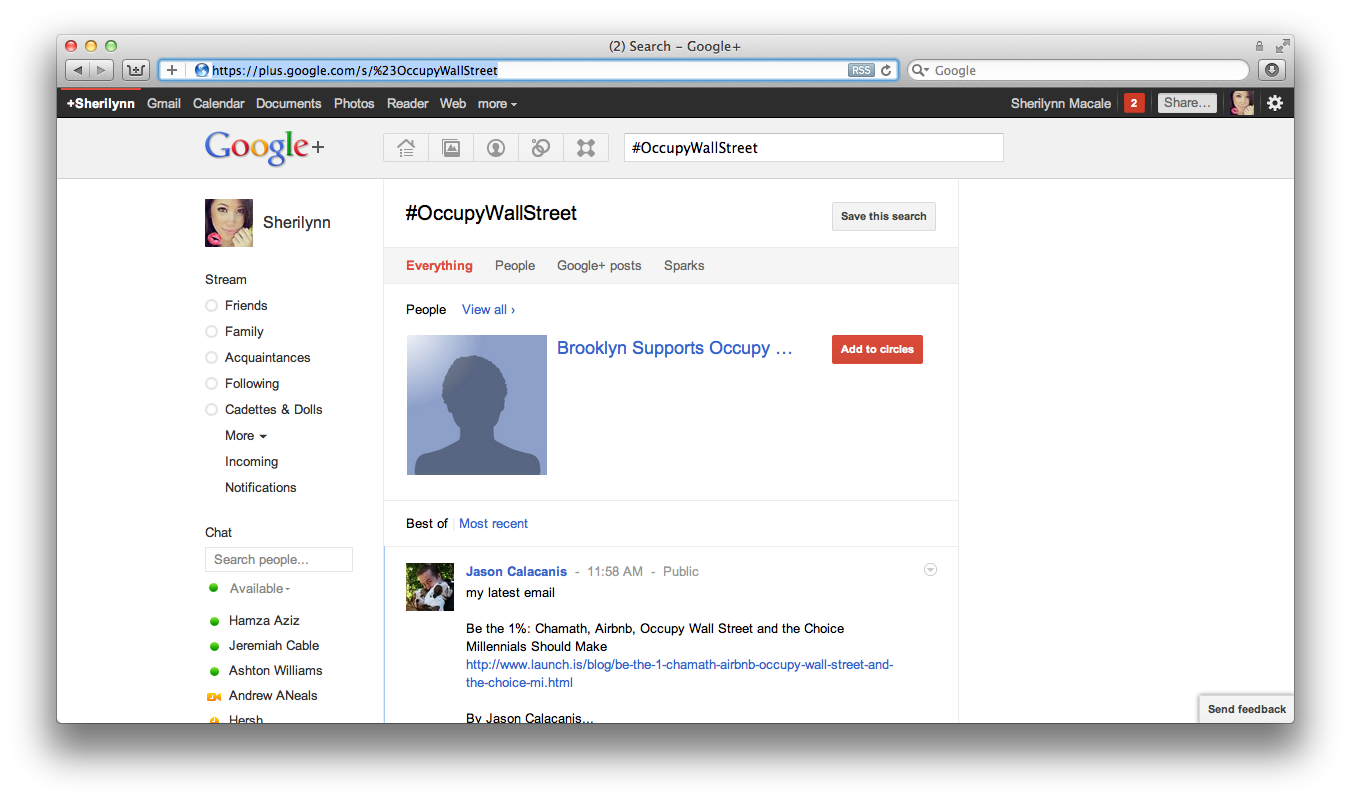Open Gmail from the Google bar
Screen dimensions: 1351x802
coord(164,104)
